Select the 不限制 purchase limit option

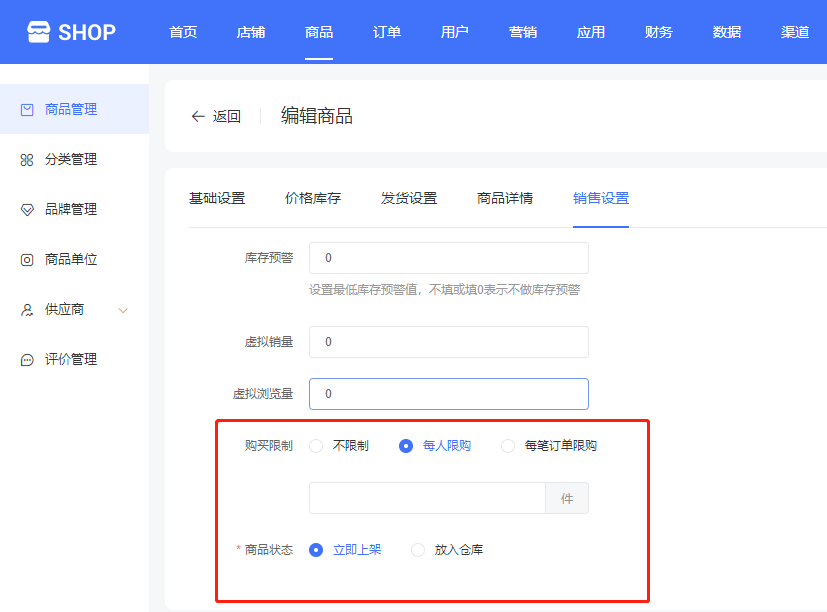316,446
